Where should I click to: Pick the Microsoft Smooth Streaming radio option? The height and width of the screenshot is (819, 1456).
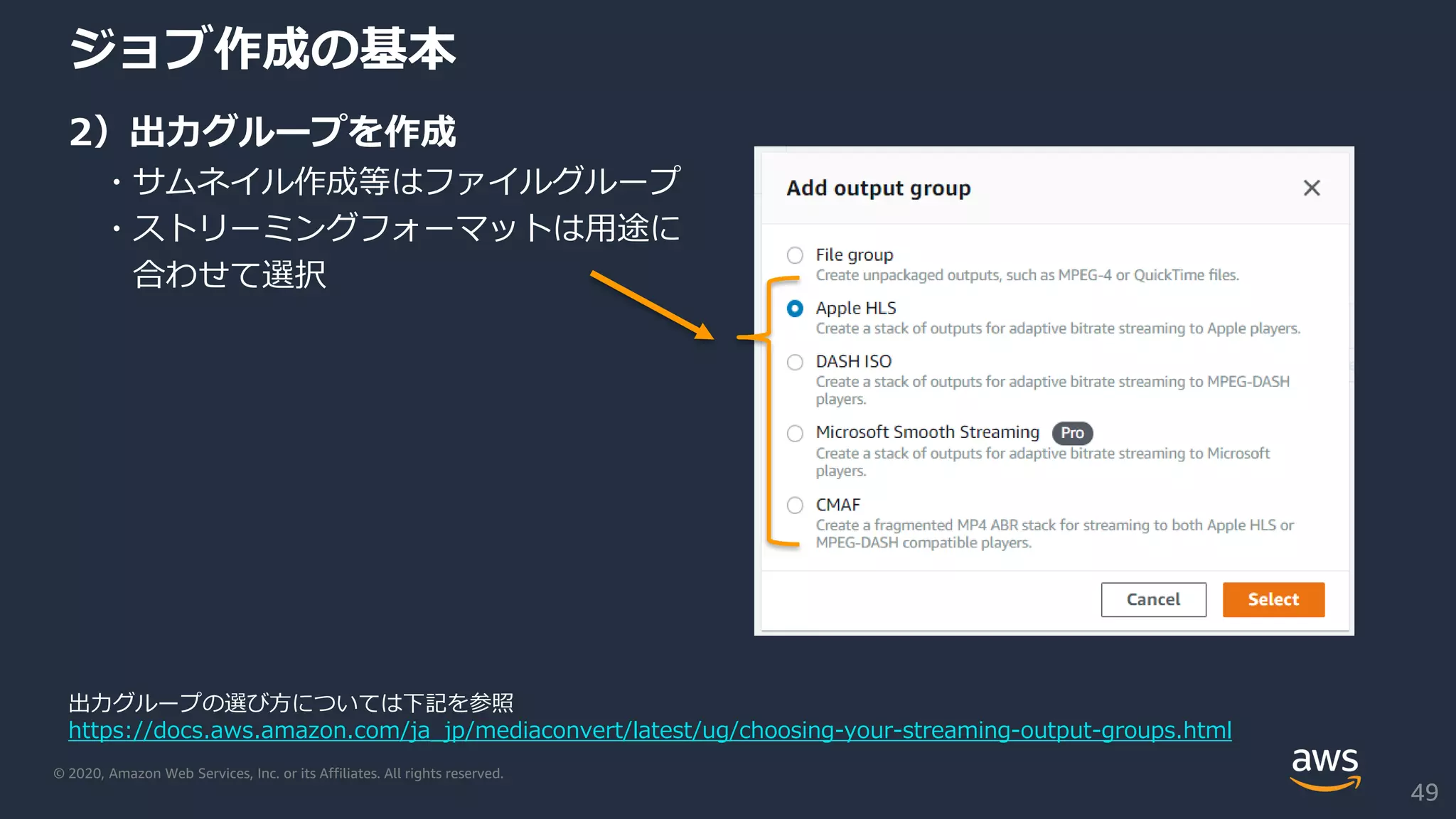pyautogui.click(x=795, y=434)
